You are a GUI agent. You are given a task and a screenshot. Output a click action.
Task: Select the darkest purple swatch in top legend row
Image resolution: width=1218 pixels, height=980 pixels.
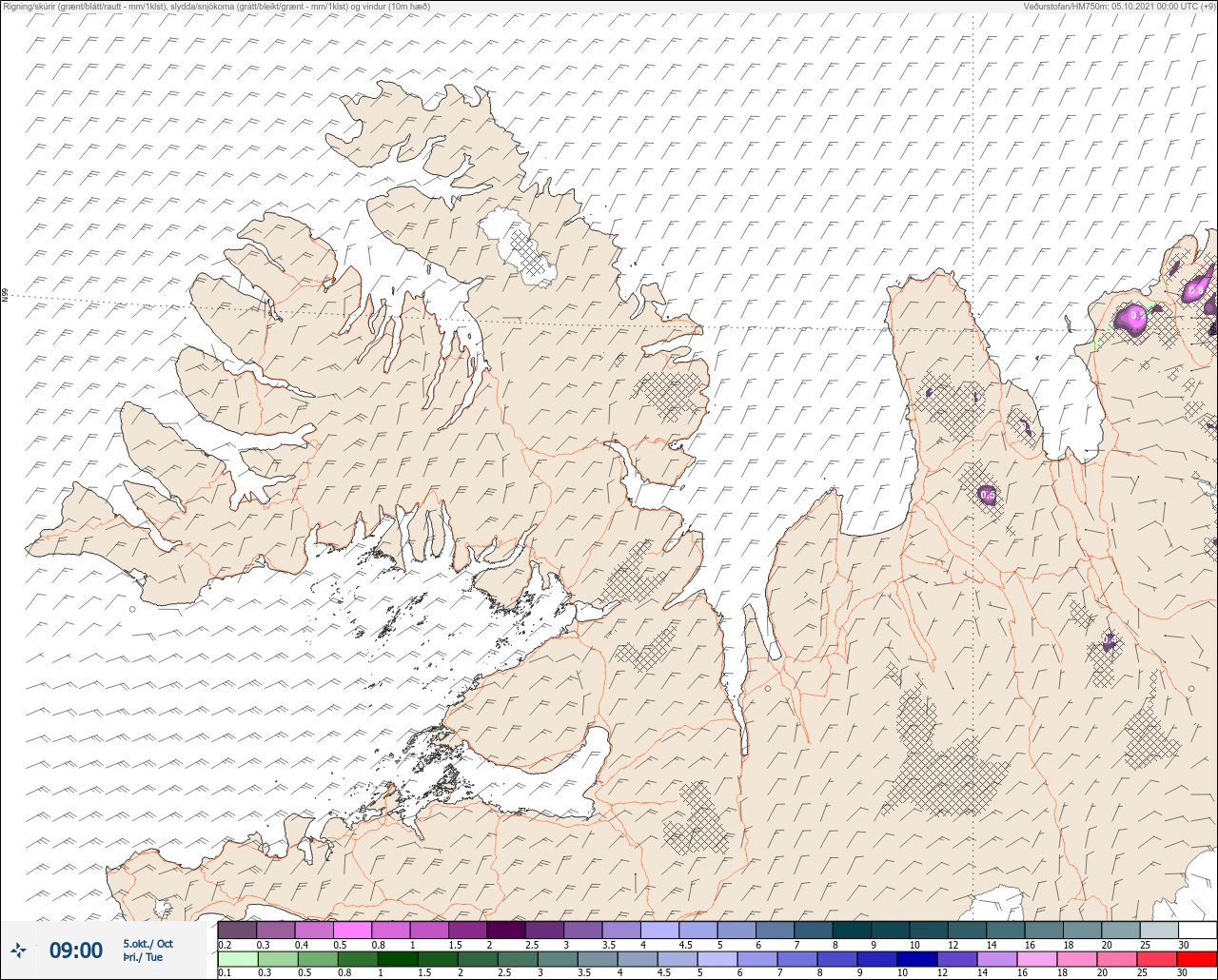click(506, 930)
